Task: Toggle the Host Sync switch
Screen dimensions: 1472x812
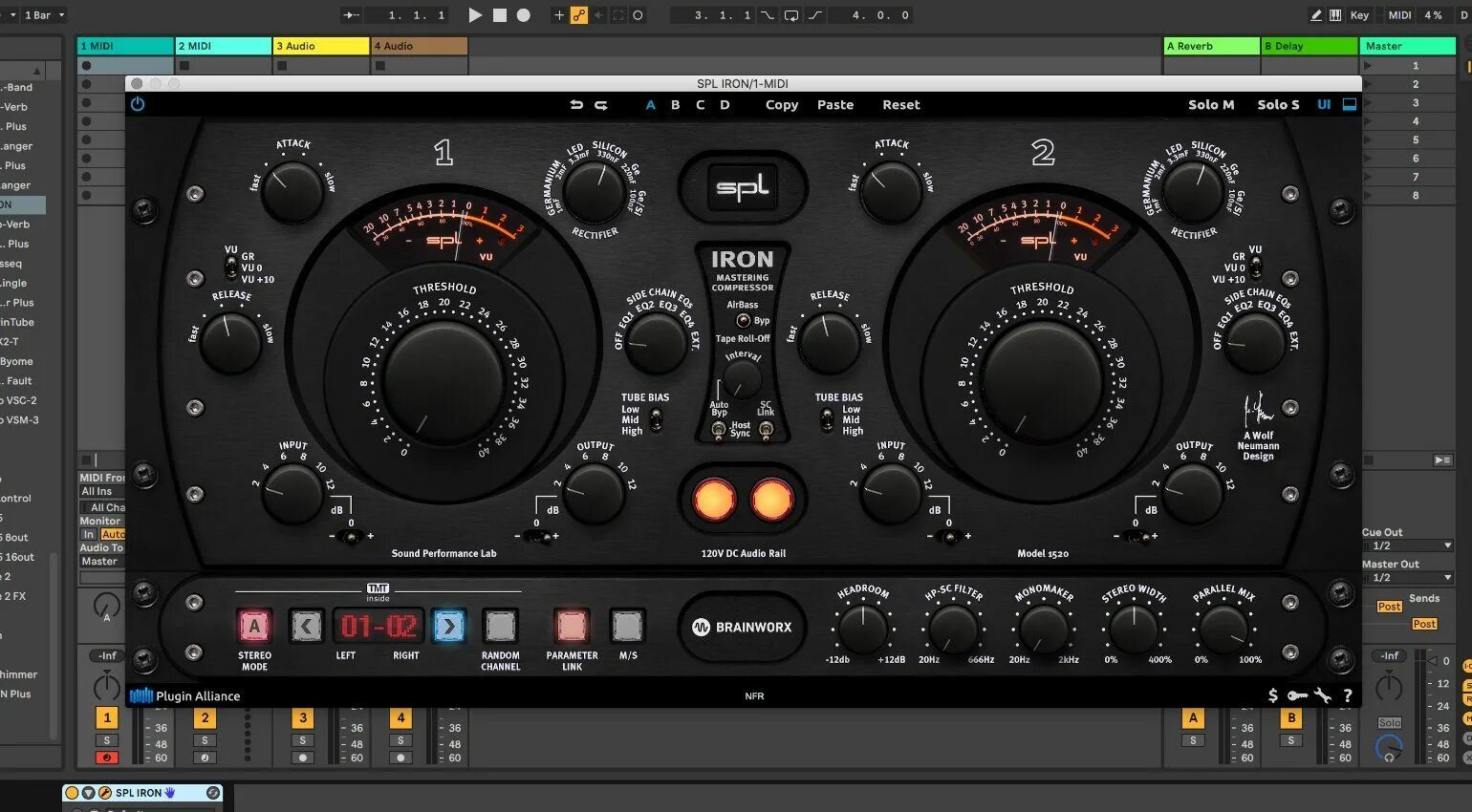Action: click(x=718, y=431)
